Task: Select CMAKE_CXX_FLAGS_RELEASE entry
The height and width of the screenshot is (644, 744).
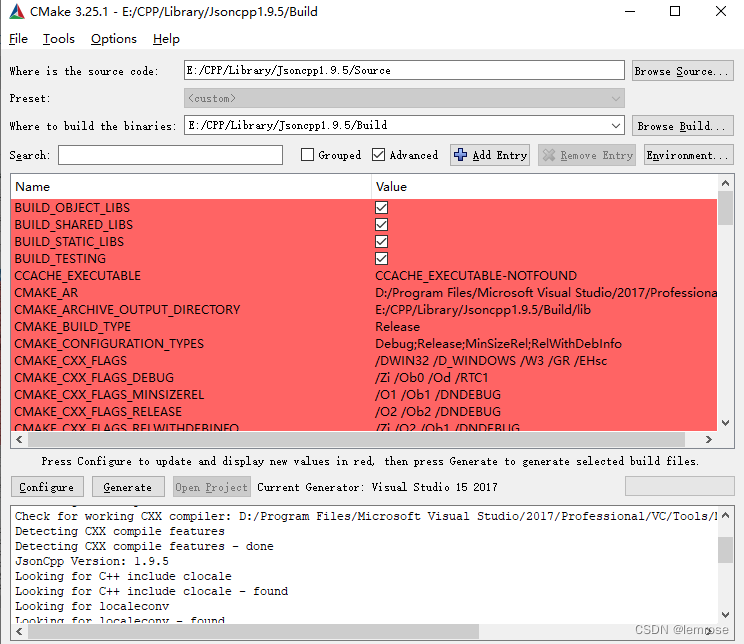Action: pos(98,412)
